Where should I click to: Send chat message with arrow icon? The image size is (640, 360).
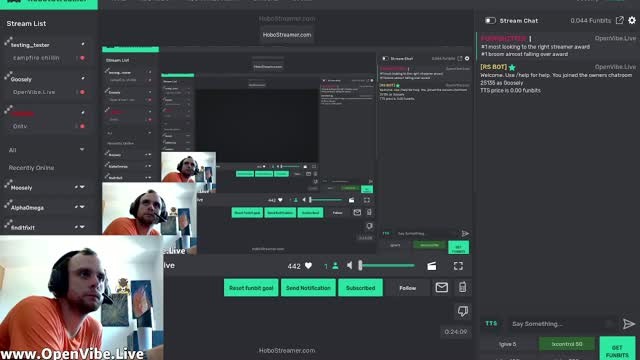point(629,324)
